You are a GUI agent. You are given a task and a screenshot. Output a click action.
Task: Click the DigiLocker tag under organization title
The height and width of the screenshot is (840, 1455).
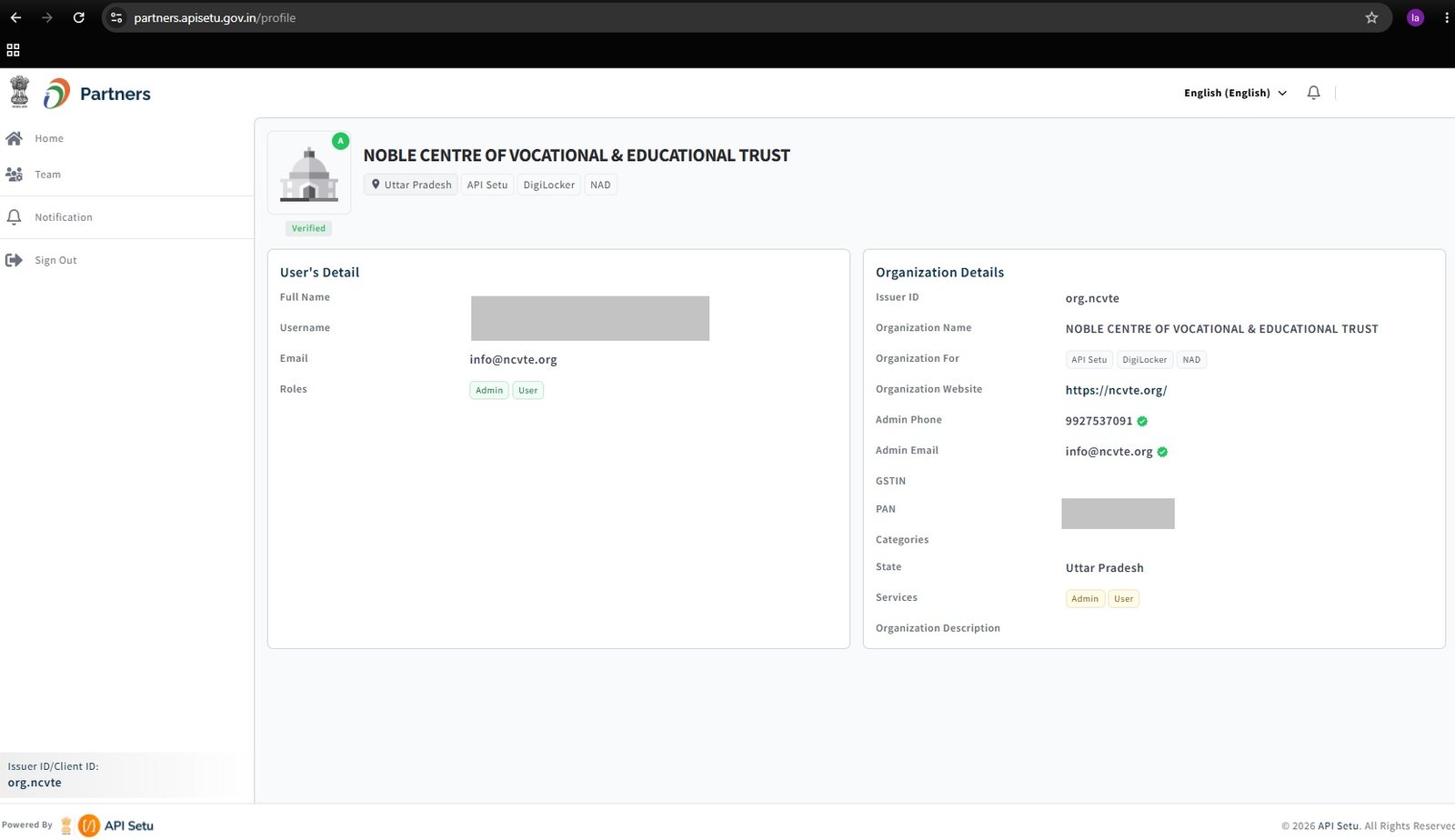coord(549,185)
